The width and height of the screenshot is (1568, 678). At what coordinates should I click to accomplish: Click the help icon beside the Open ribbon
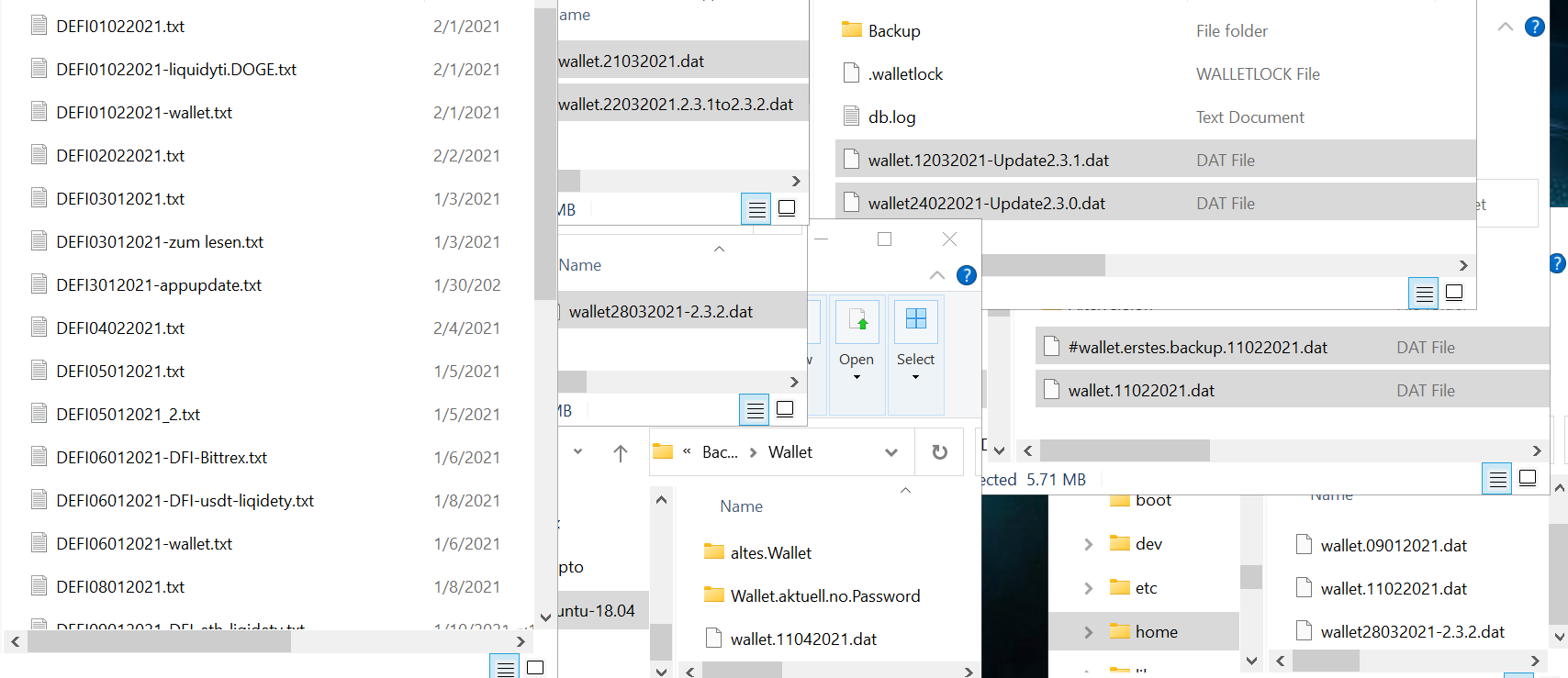(967, 275)
